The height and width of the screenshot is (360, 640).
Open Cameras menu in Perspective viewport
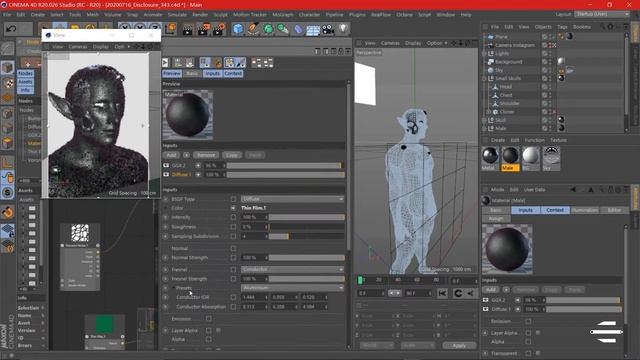pos(390,43)
